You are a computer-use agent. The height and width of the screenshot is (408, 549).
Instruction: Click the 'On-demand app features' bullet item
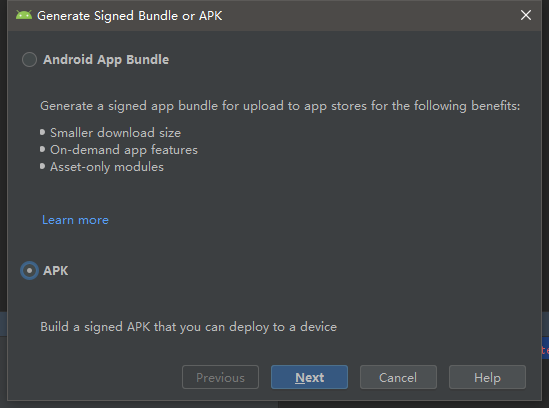tap(124, 150)
